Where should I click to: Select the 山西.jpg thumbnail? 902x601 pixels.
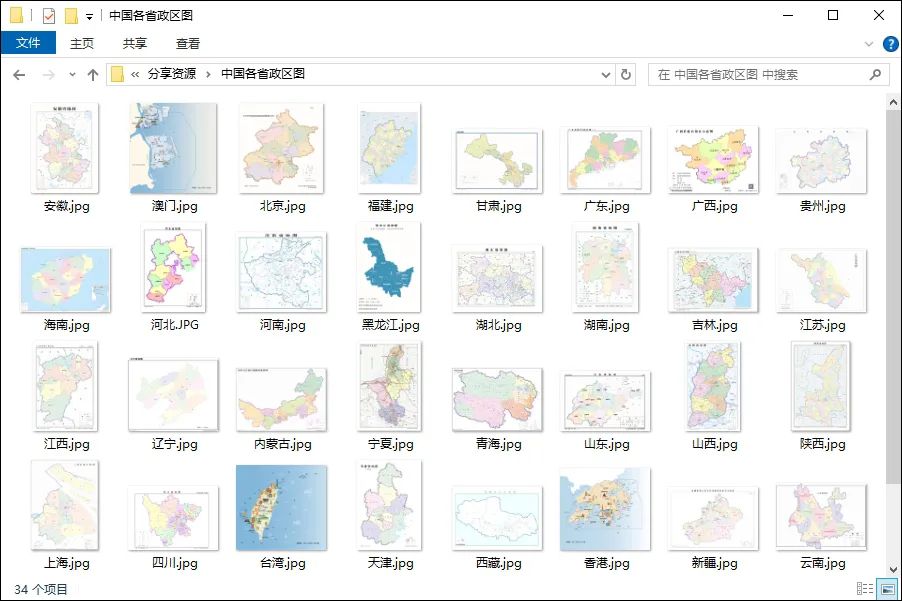pos(713,386)
